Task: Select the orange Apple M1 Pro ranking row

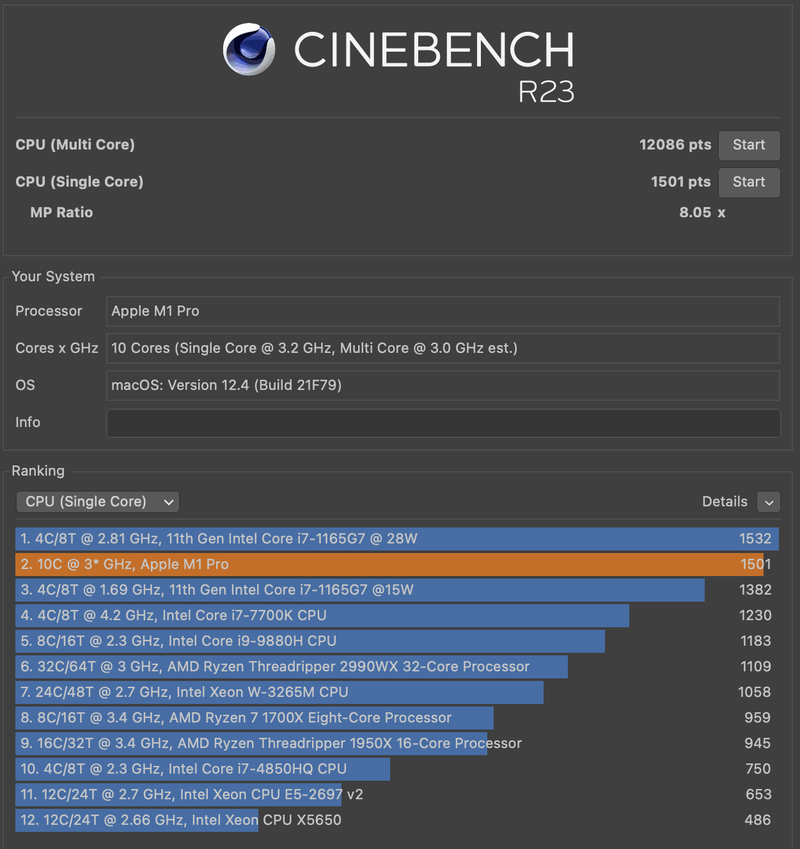Action: point(396,564)
